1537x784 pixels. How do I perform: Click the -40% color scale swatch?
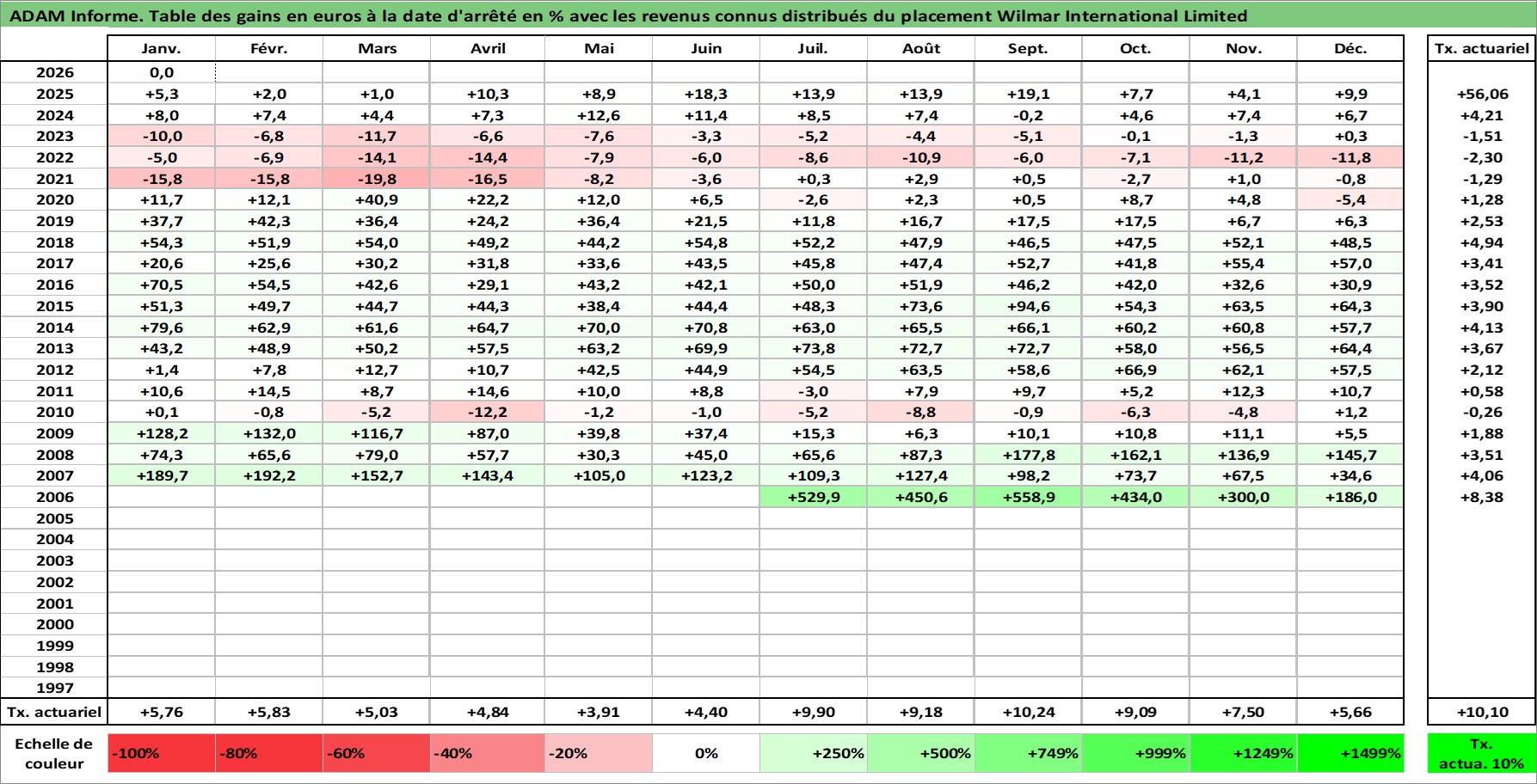pos(488,753)
